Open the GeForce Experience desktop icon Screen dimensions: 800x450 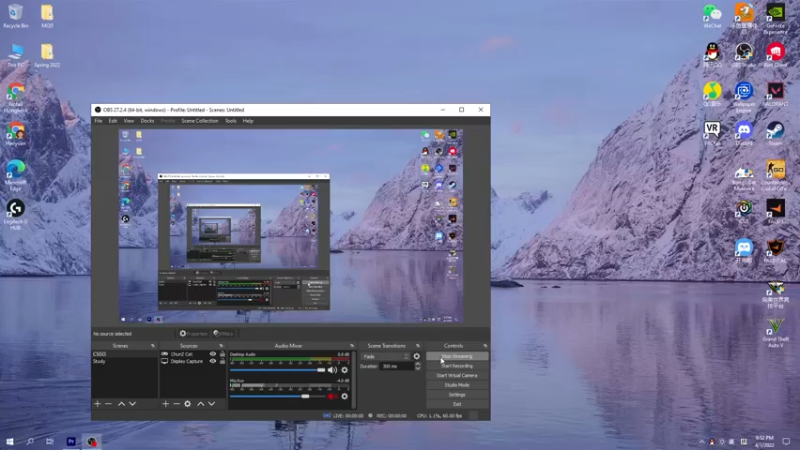click(776, 18)
